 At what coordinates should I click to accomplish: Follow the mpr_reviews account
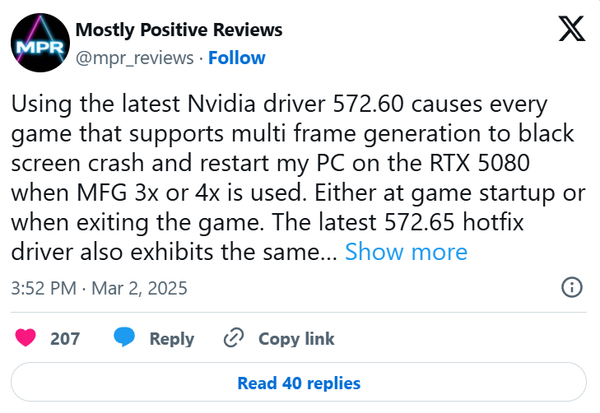236,58
